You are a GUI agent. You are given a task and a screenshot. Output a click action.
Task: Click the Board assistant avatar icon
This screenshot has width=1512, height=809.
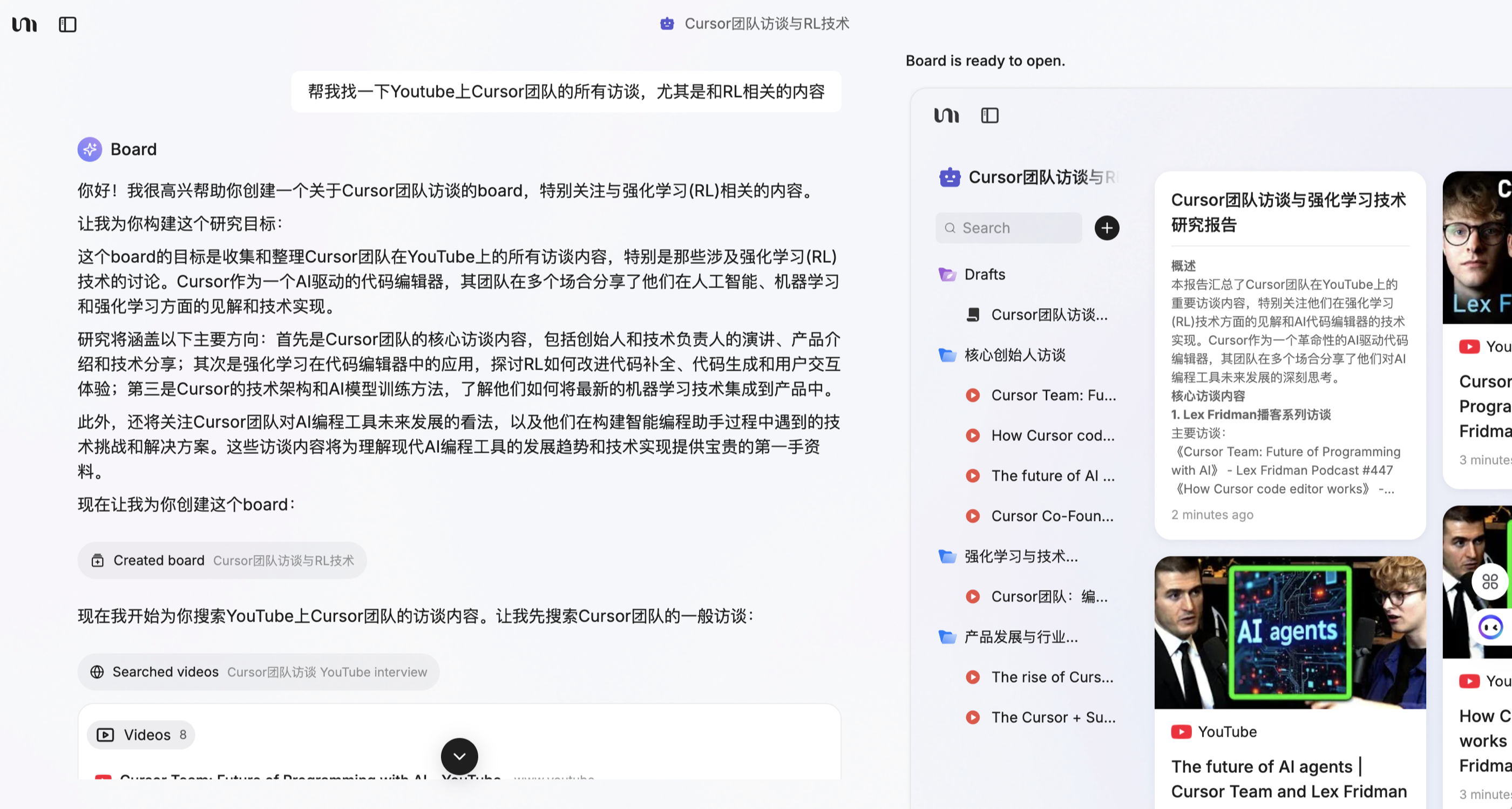pyautogui.click(x=90, y=149)
